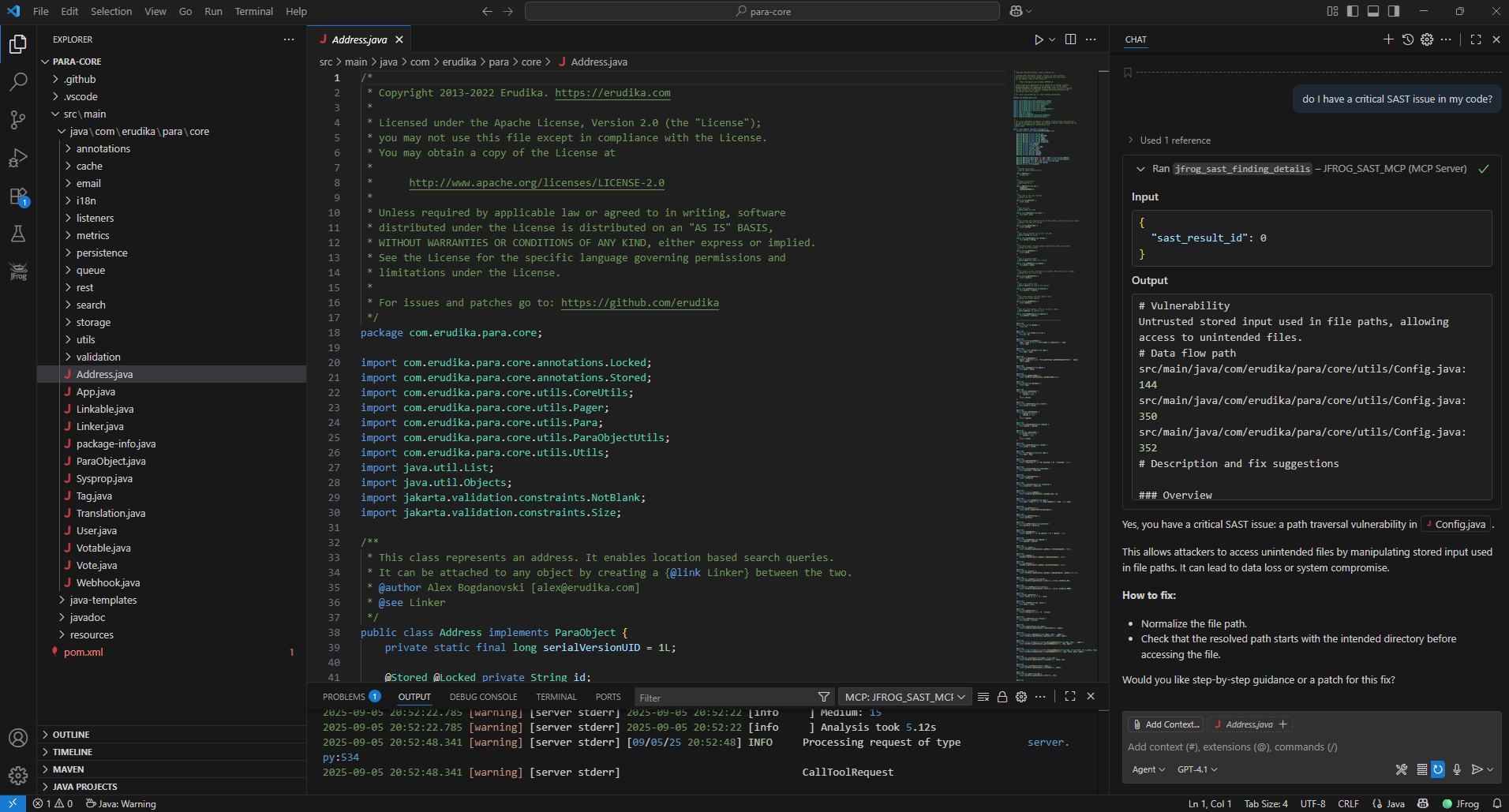The image size is (1509, 812).
Task: Open the Extensions view
Action: [18, 196]
